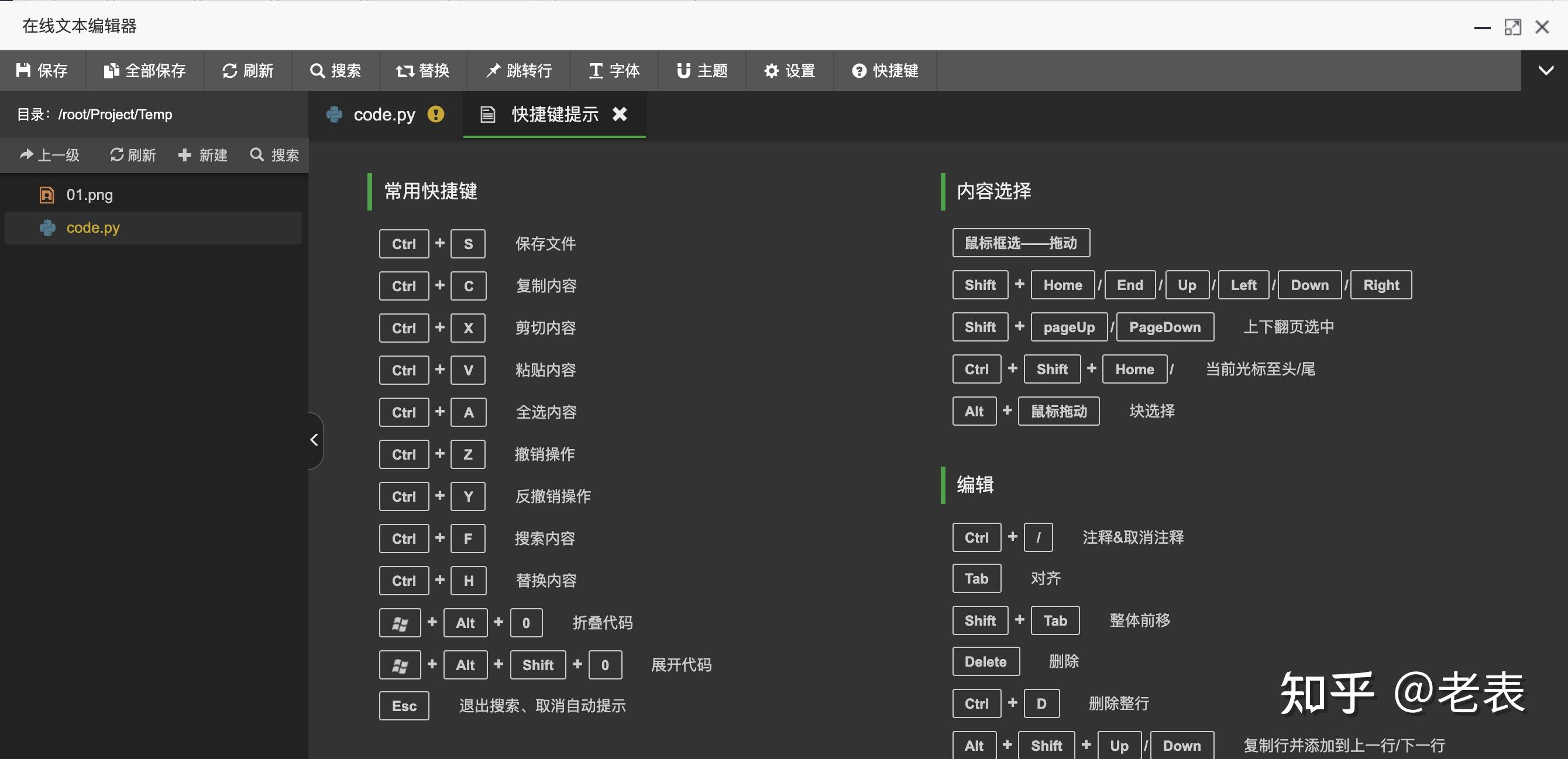The height and width of the screenshot is (759, 1568).
Task: Open the 替换 replace tool
Action: pyautogui.click(x=404, y=71)
